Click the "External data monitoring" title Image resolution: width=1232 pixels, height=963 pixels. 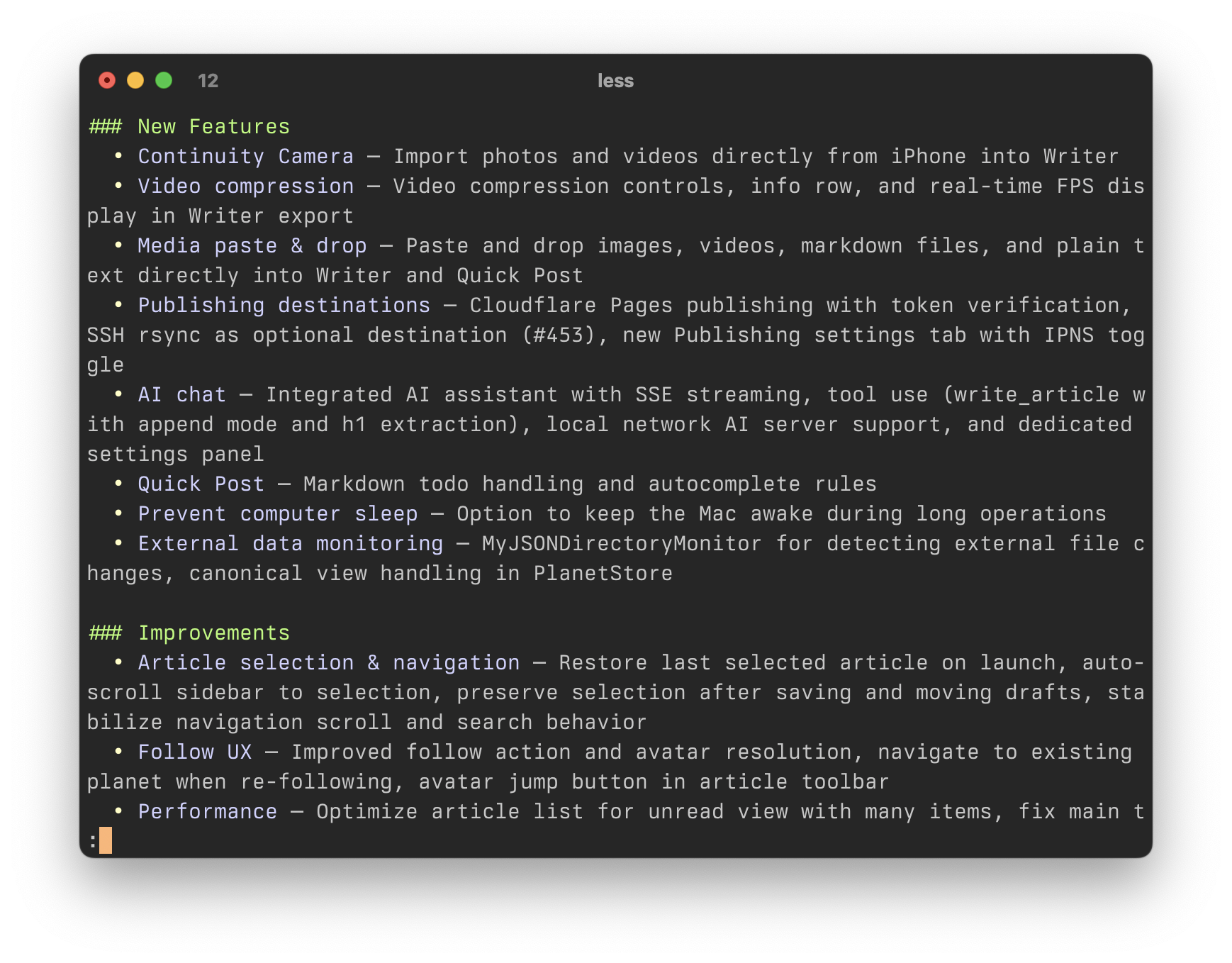pos(290,544)
